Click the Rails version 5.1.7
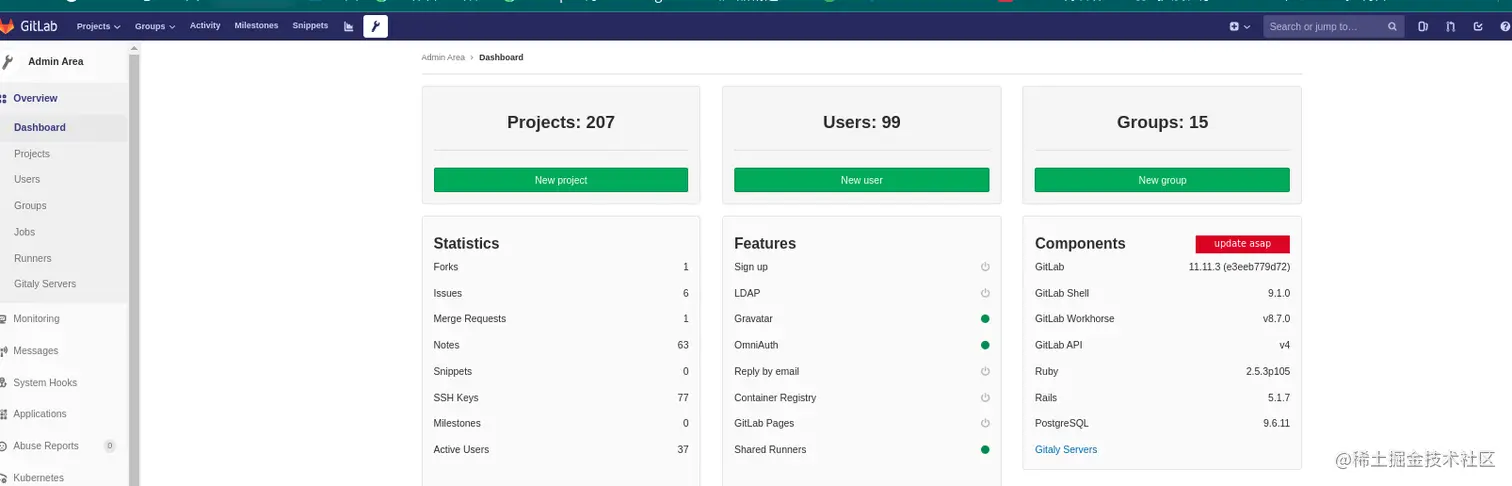The image size is (1512, 486). [1279, 397]
